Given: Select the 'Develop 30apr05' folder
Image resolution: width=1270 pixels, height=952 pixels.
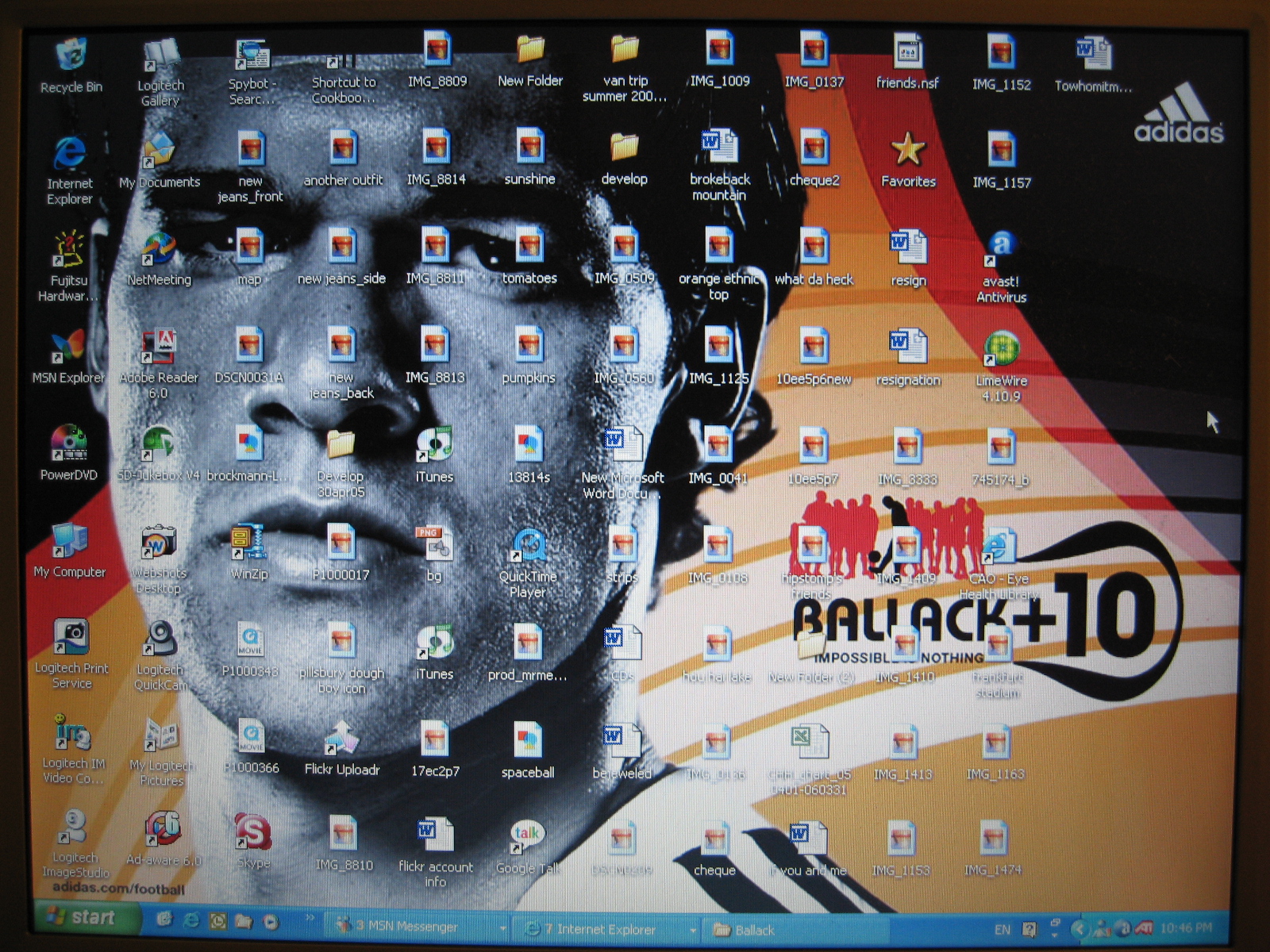Looking at the screenshot, I should [x=341, y=444].
